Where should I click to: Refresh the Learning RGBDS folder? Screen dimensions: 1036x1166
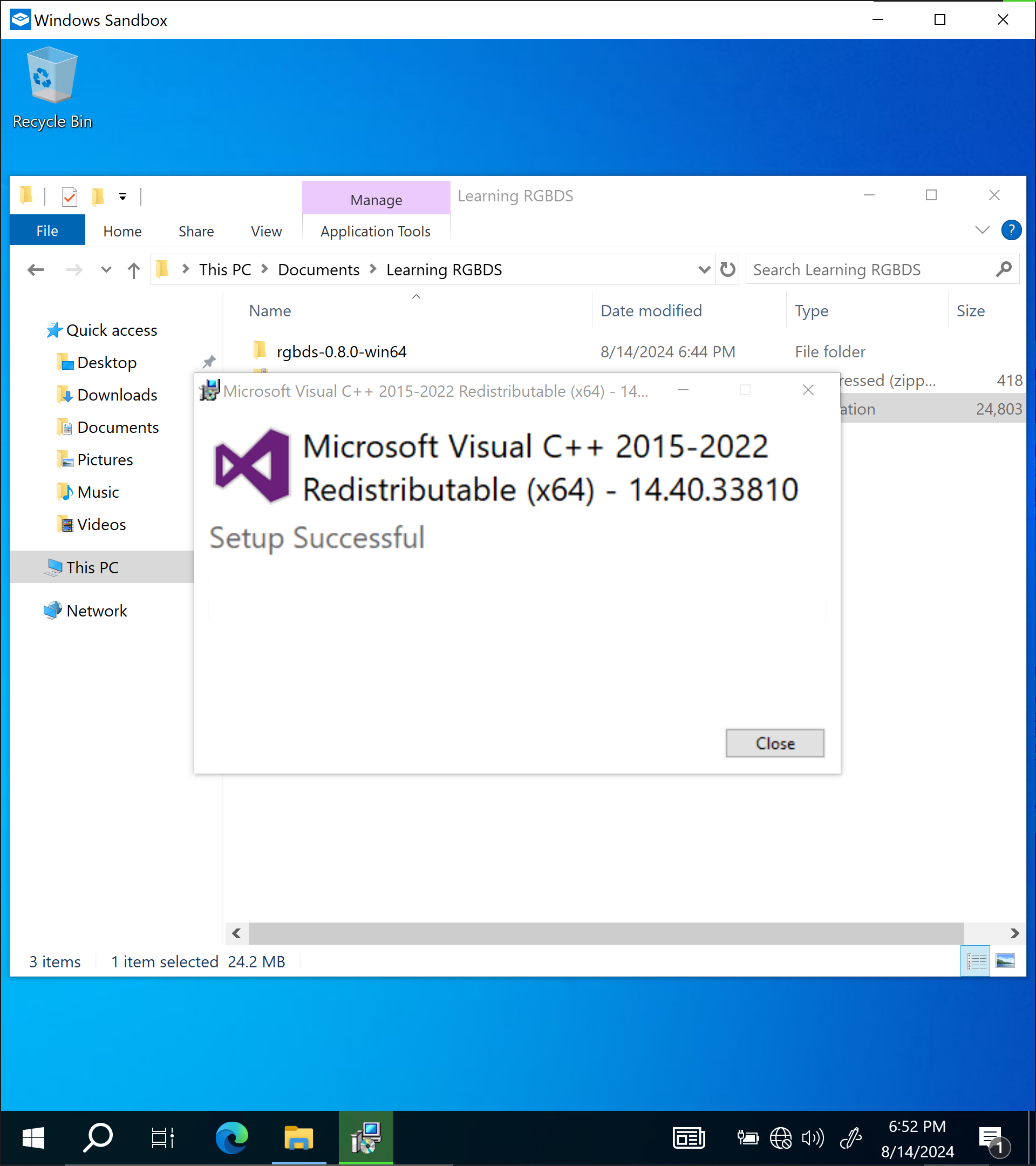pyautogui.click(x=727, y=269)
